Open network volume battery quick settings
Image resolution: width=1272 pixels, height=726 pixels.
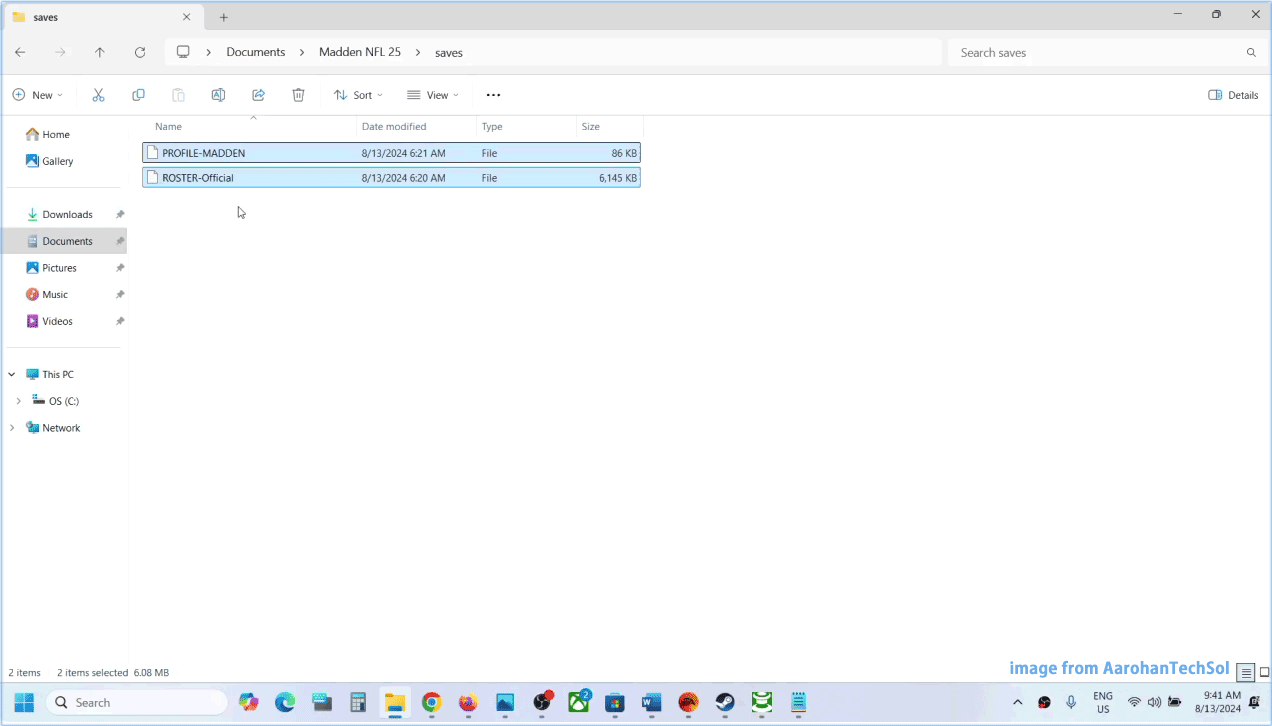[1154, 702]
